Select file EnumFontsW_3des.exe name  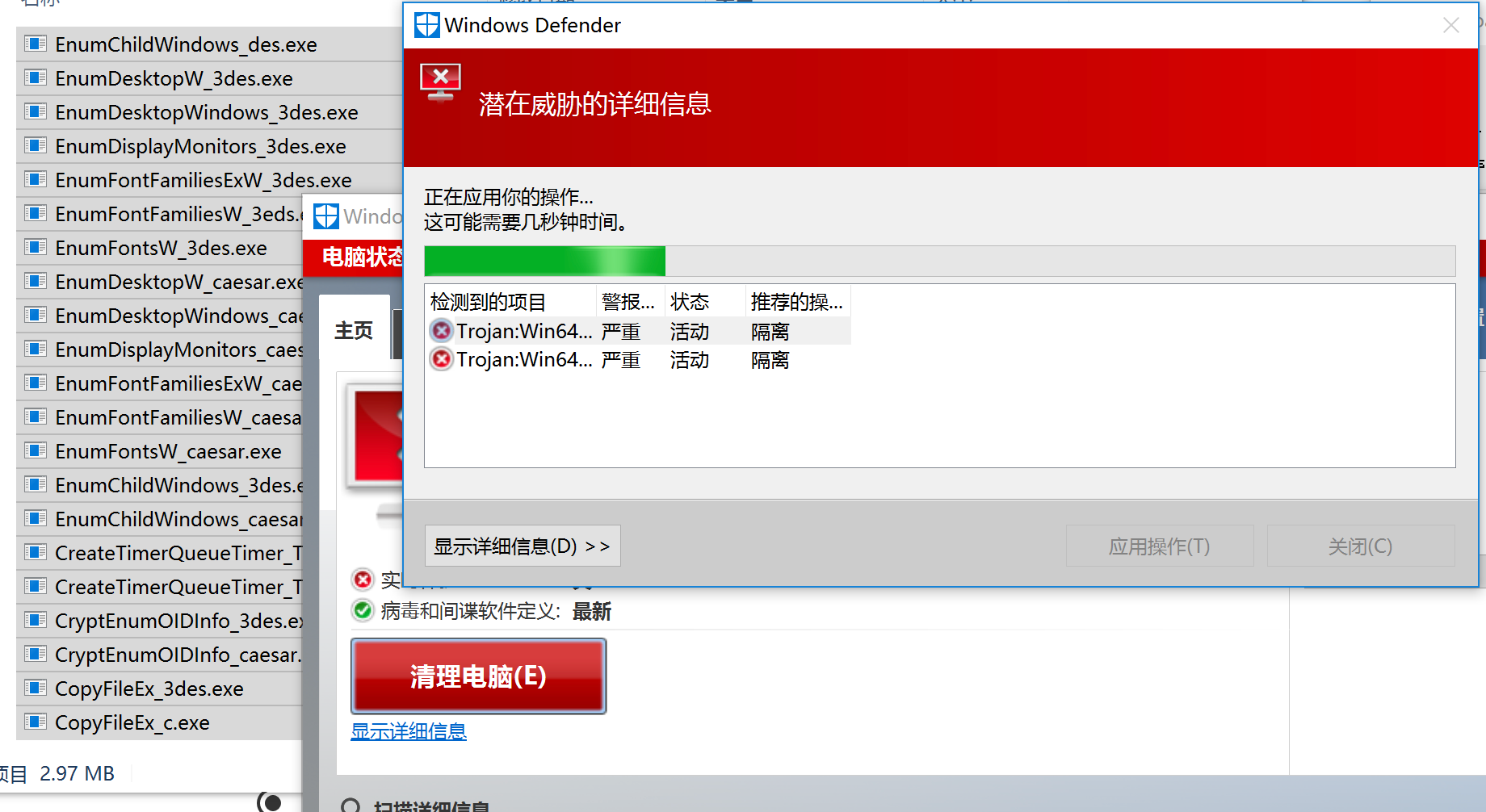tap(161, 248)
